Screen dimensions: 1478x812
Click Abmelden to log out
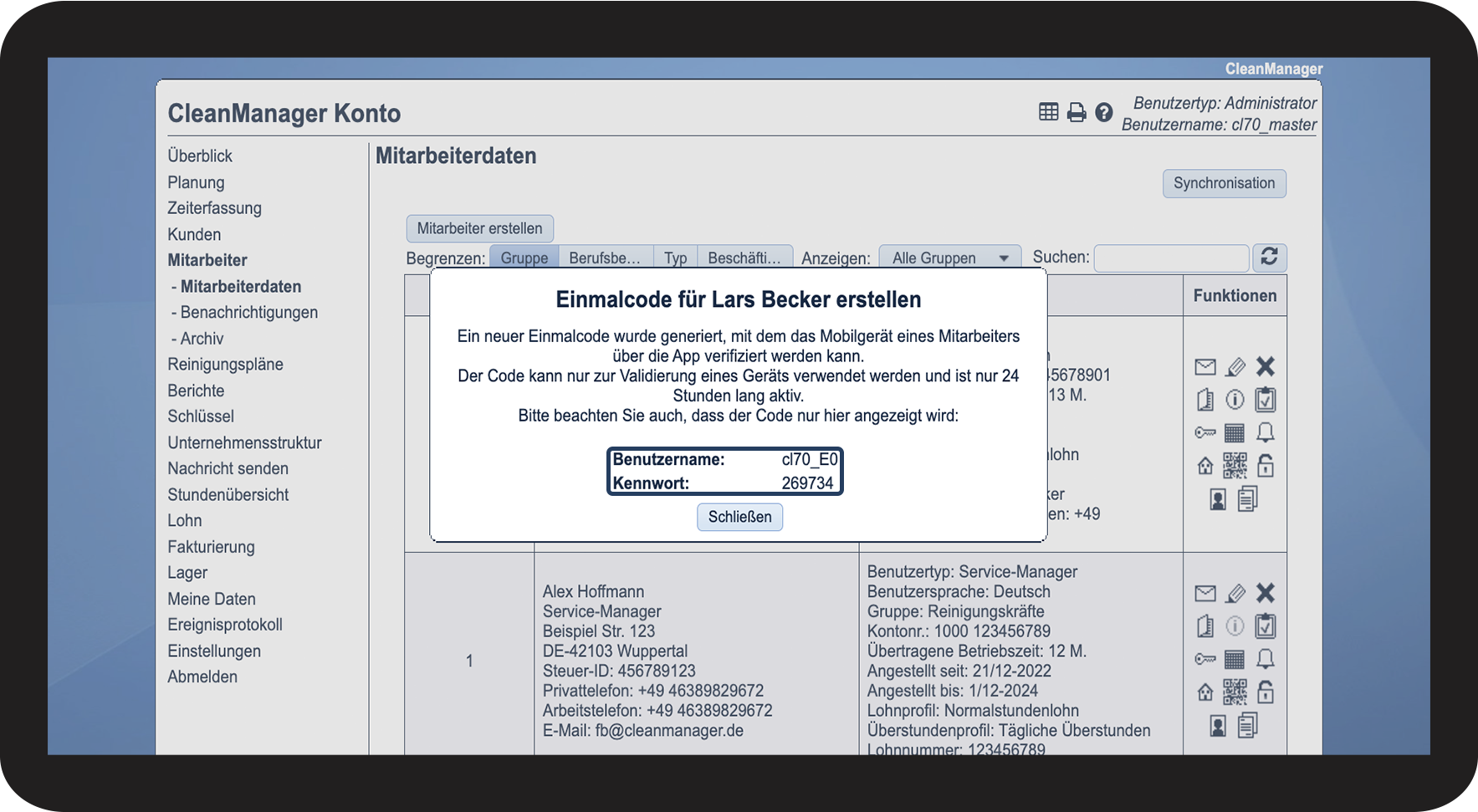coord(202,677)
